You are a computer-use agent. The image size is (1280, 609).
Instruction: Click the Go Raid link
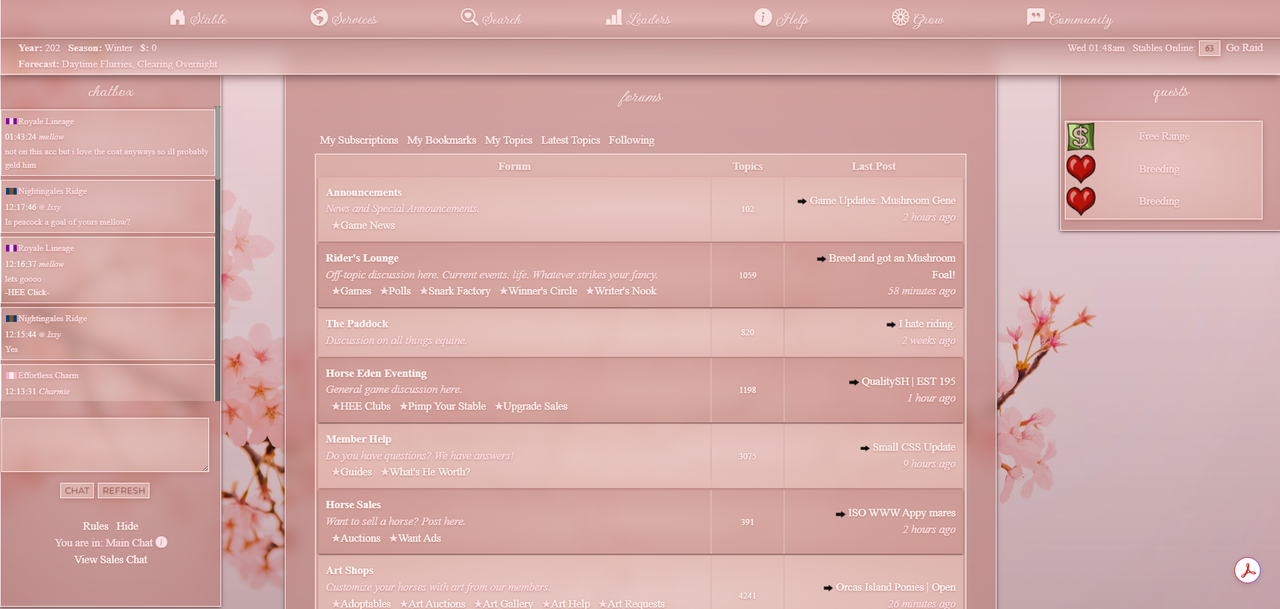[1244, 48]
